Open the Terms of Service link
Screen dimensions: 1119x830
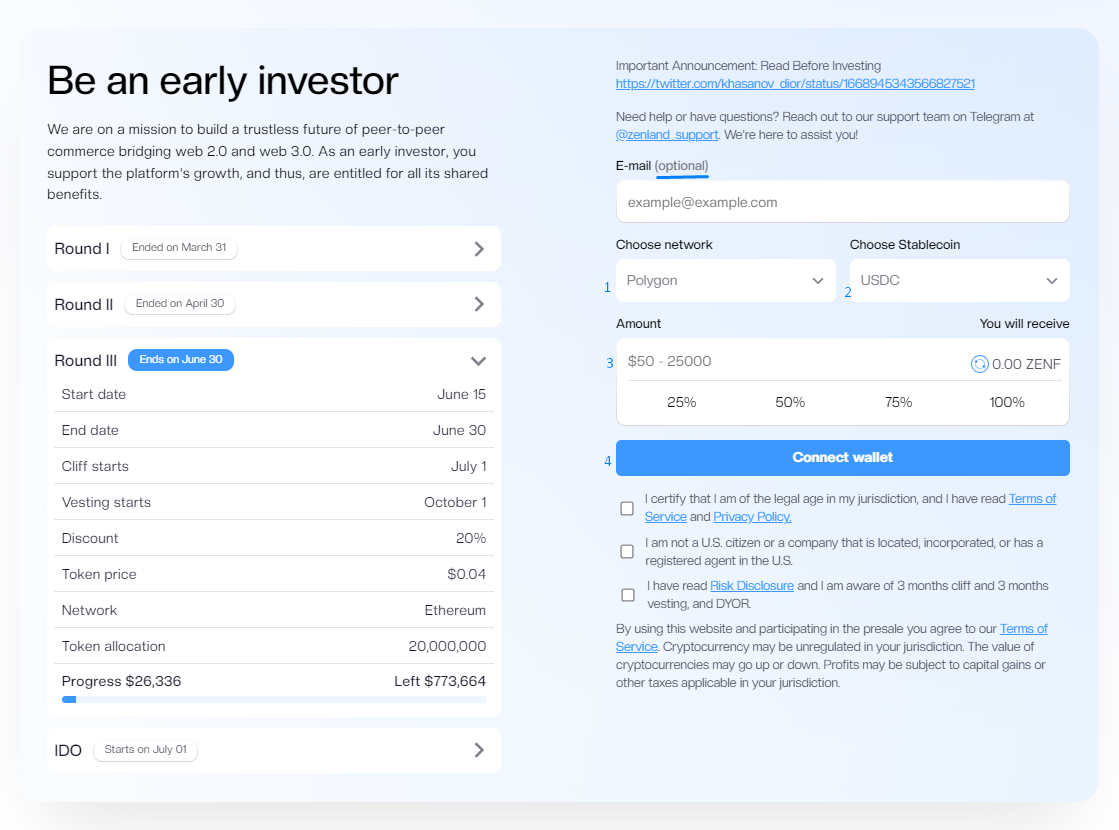(1032, 498)
